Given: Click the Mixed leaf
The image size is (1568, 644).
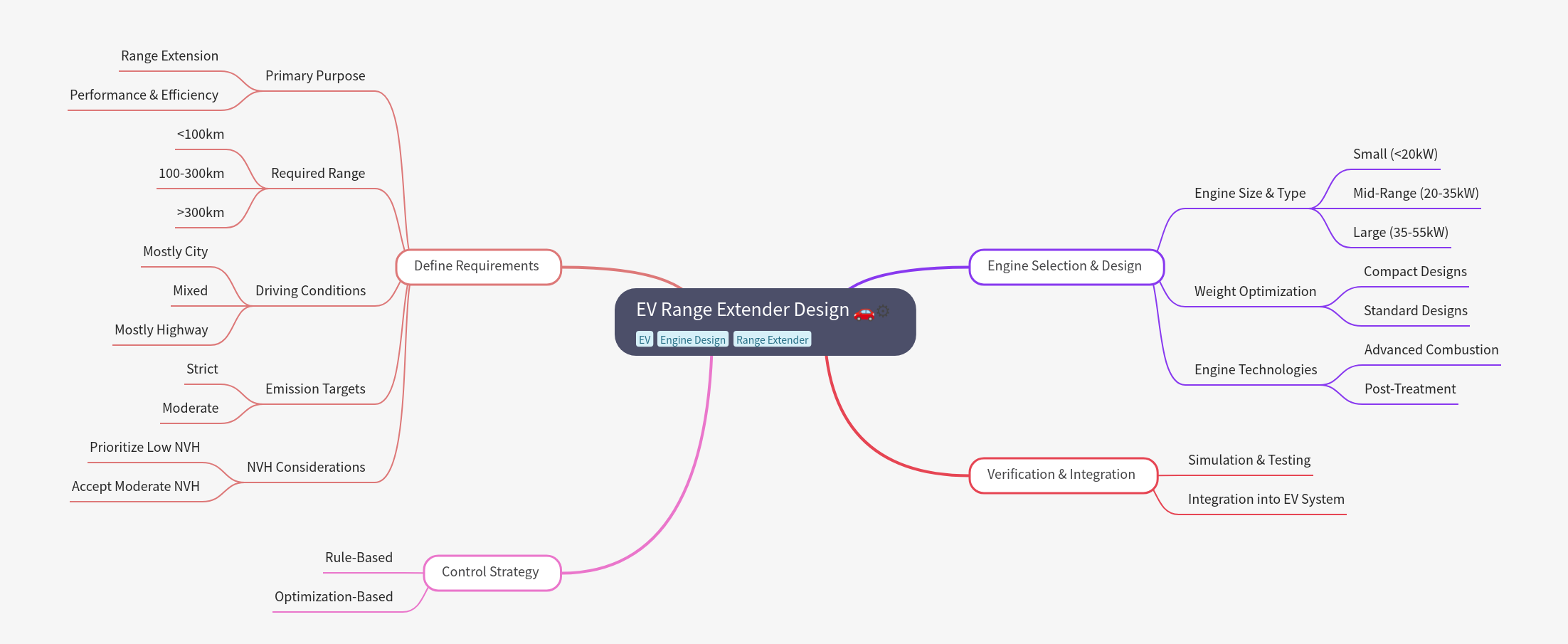Looking at the screenshot, I should coord(190,290).
